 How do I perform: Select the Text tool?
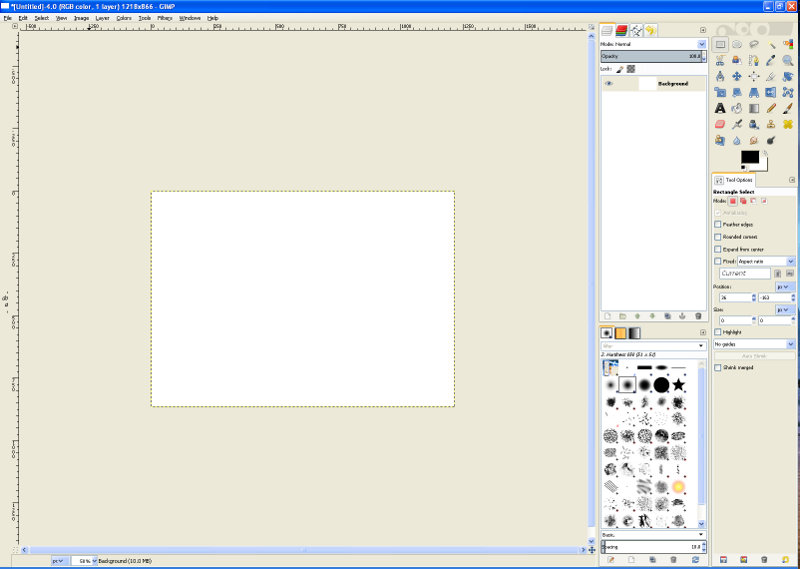tap(720, 108)
